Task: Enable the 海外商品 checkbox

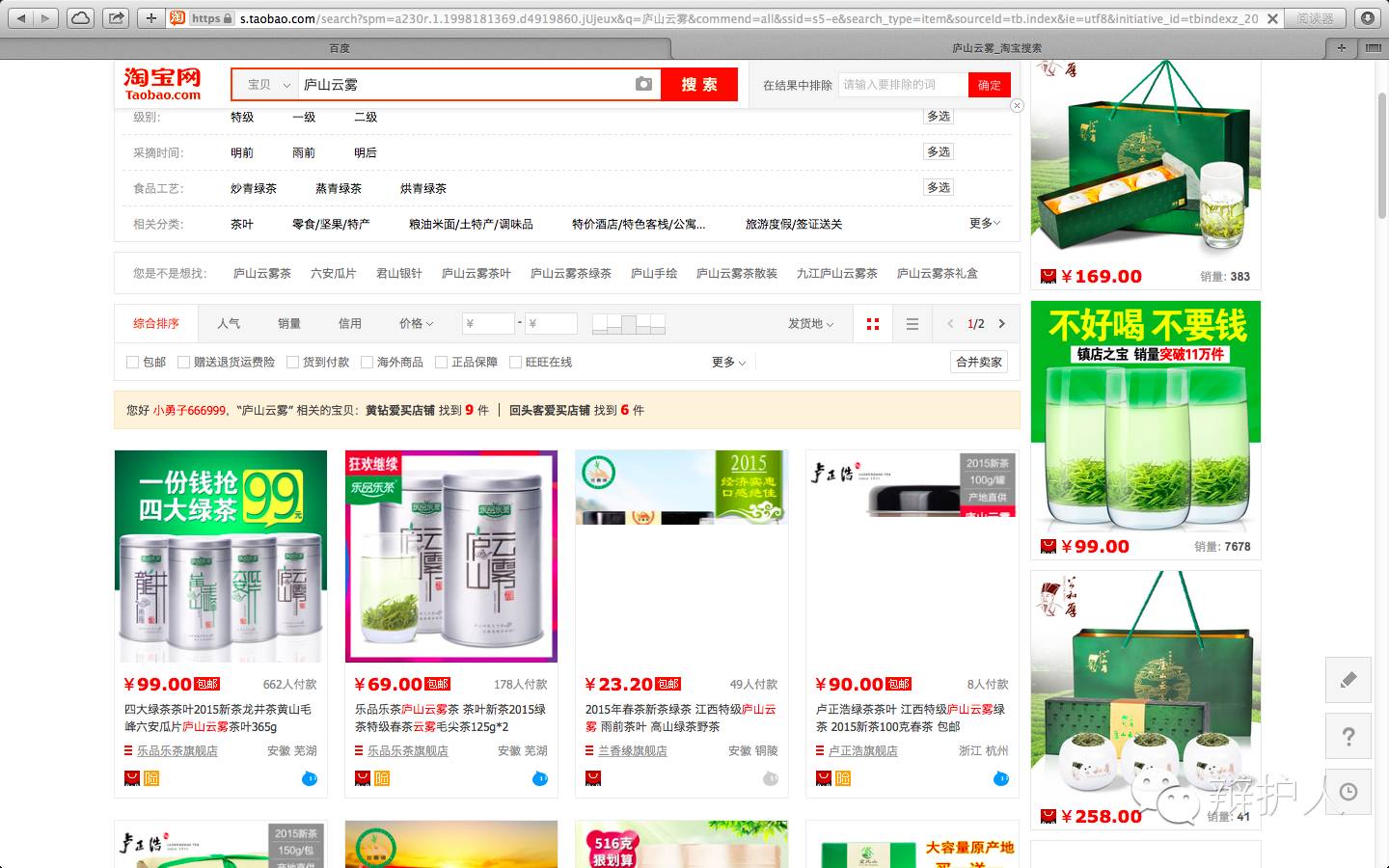Action: point(368,363)
